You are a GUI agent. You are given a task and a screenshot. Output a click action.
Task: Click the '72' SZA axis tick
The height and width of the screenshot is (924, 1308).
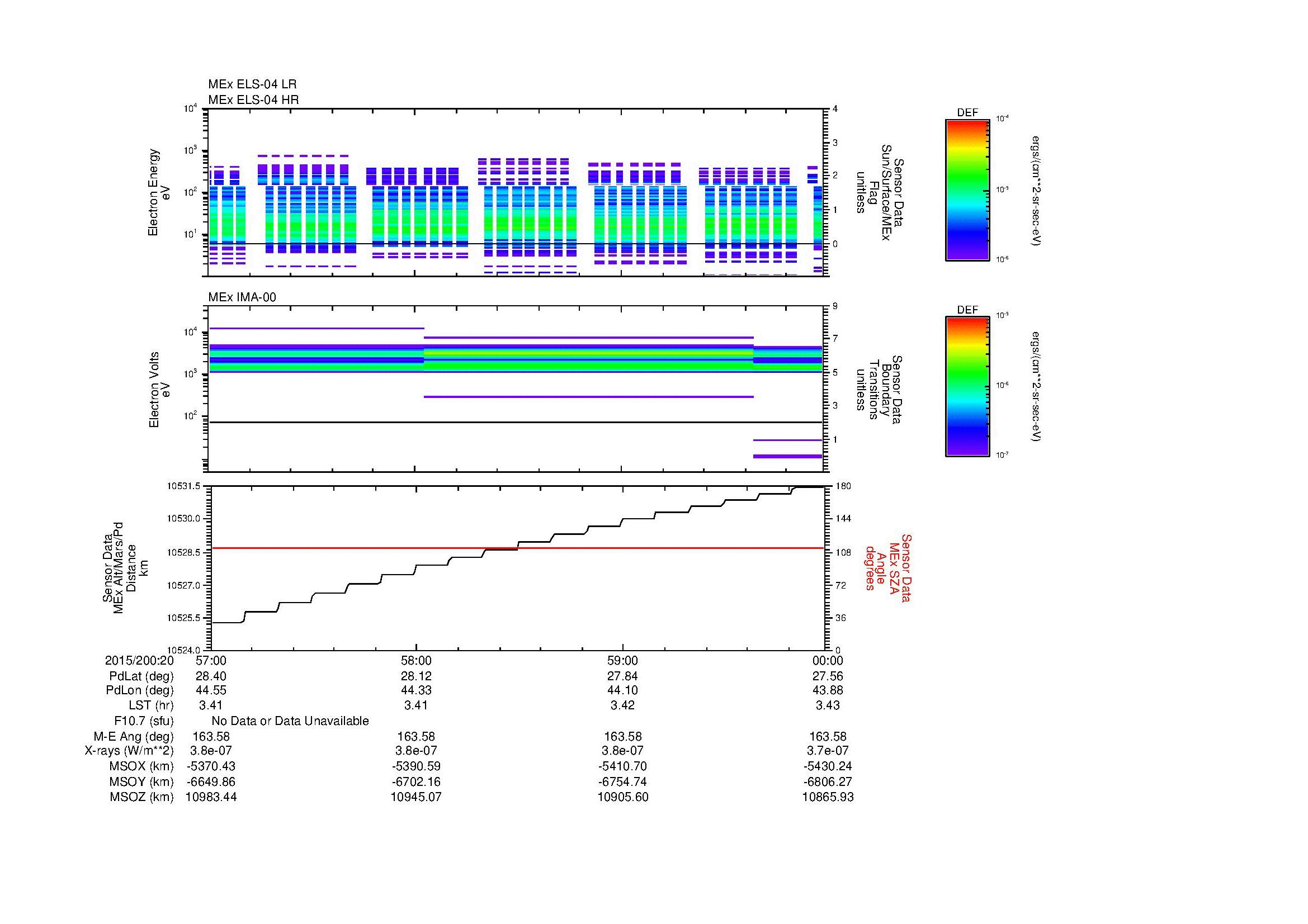pos(840,585)
